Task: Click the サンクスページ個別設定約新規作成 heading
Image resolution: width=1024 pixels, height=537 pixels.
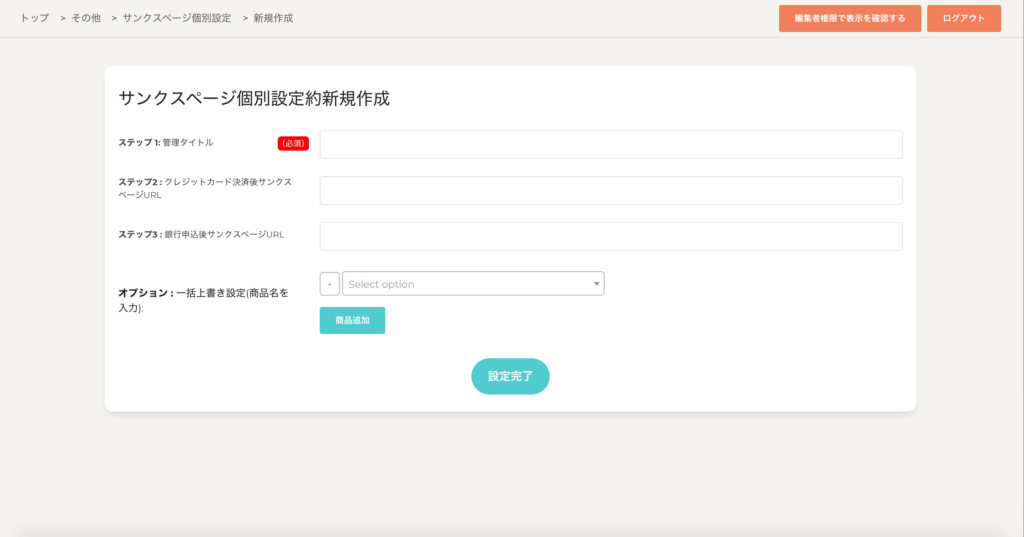Action: click(254, 98)
